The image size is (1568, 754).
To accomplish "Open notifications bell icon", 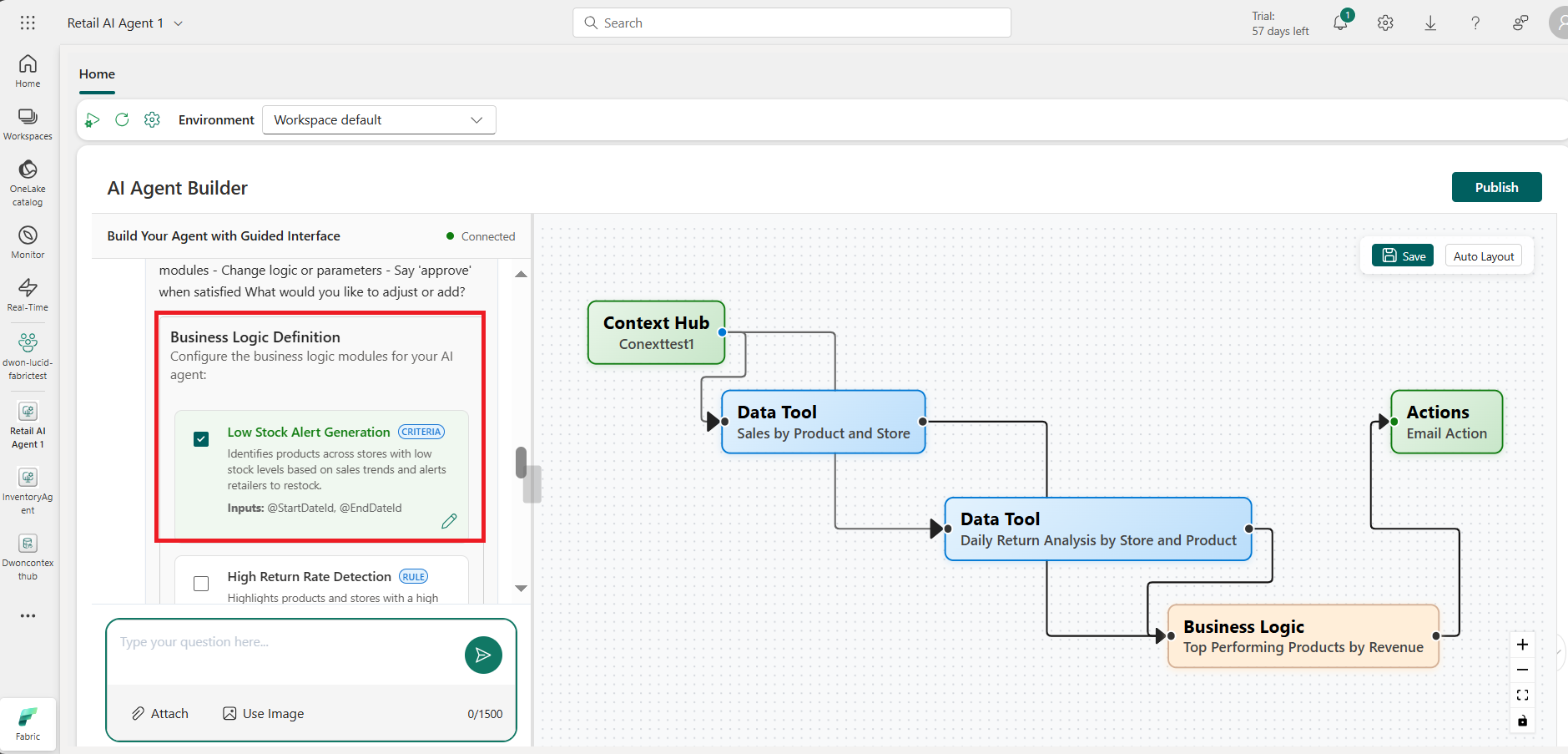I will [x=1341, y=23].
